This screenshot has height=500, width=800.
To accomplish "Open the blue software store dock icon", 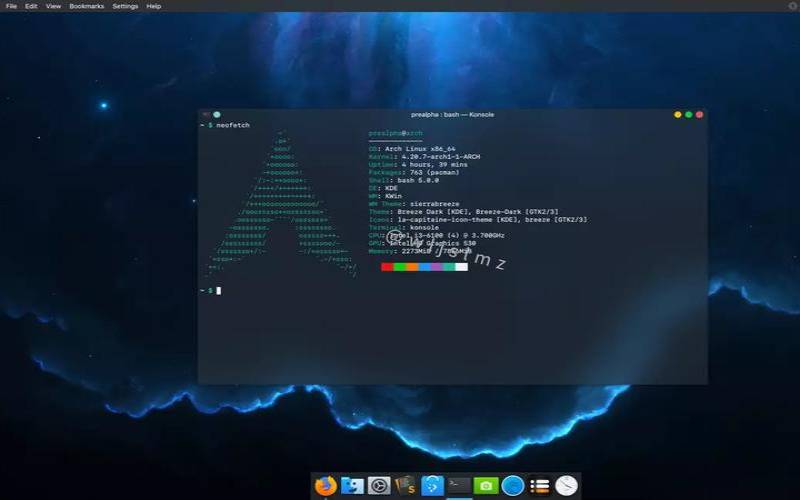I will point(432,485).
